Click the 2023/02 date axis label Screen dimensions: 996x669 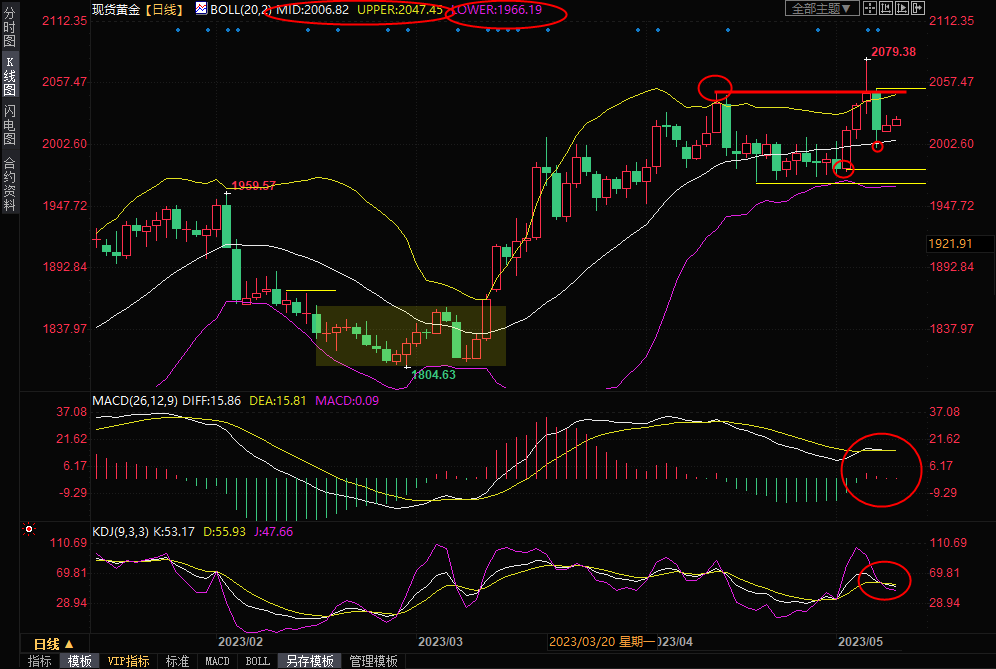coord(240,642)
